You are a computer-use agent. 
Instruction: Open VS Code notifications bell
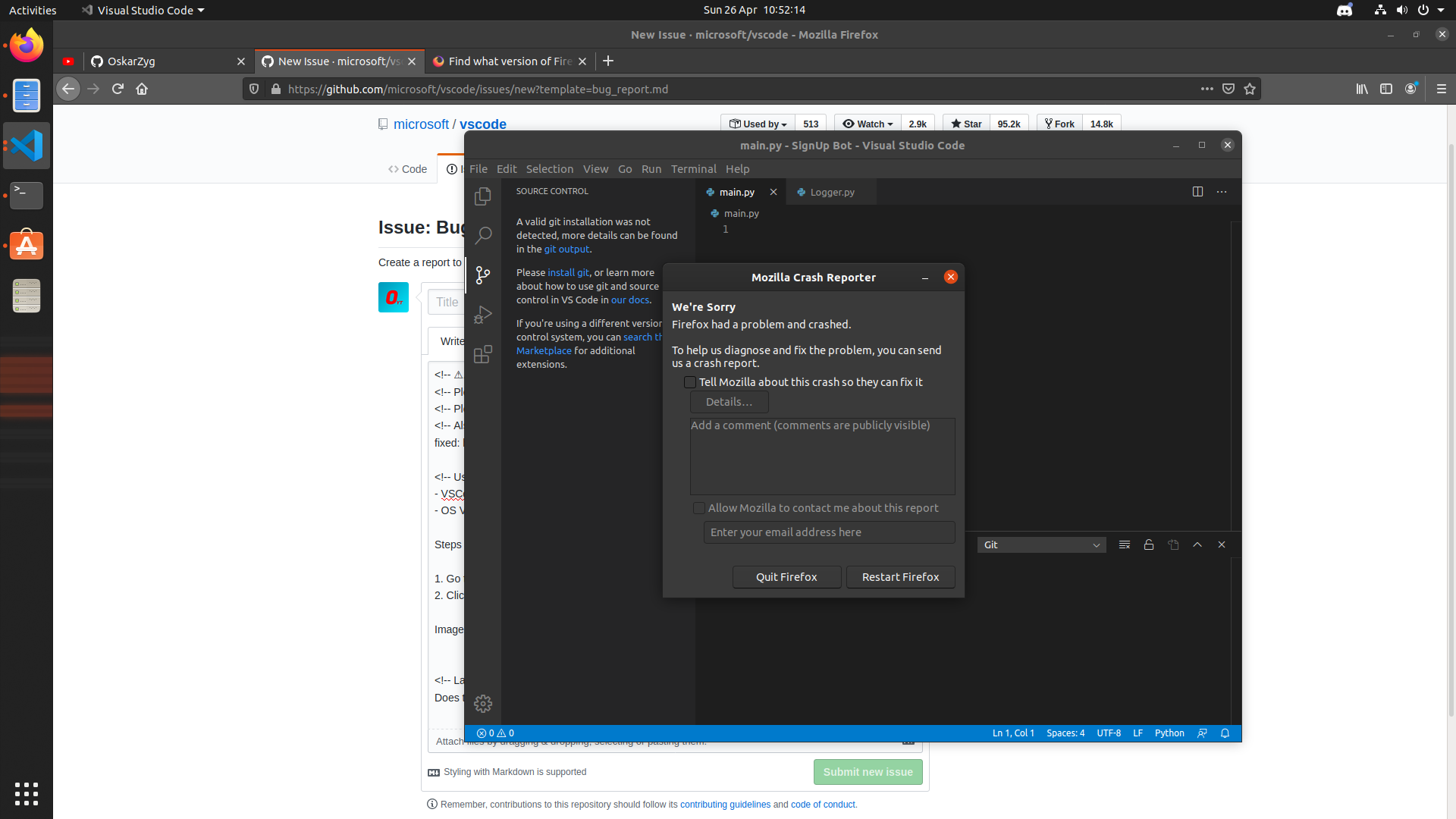tap(1225, 733)
